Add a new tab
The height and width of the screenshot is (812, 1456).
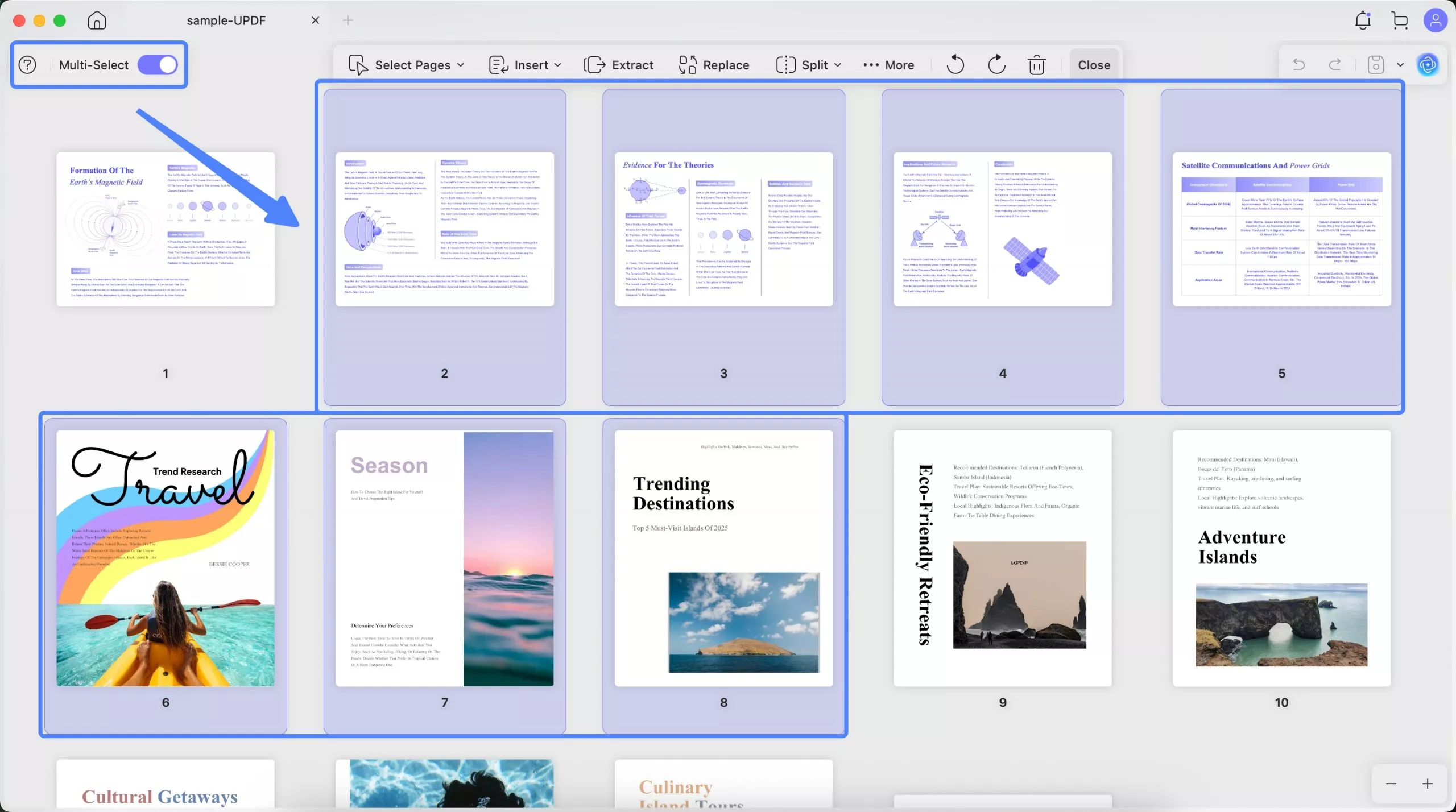click(348, 20)
